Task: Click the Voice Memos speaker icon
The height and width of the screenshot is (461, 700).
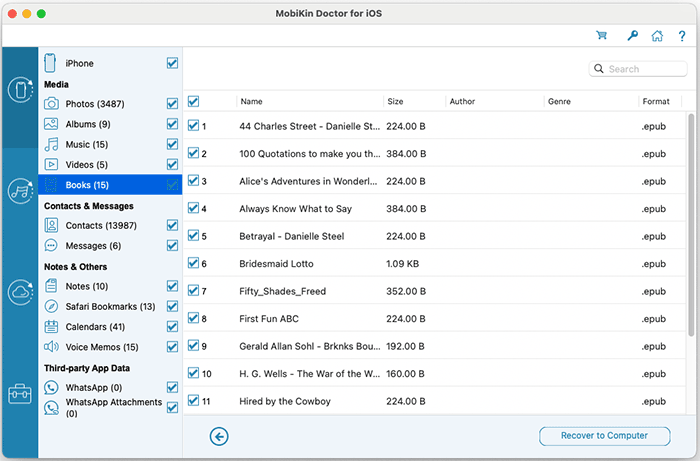Action: coord(51,346)
